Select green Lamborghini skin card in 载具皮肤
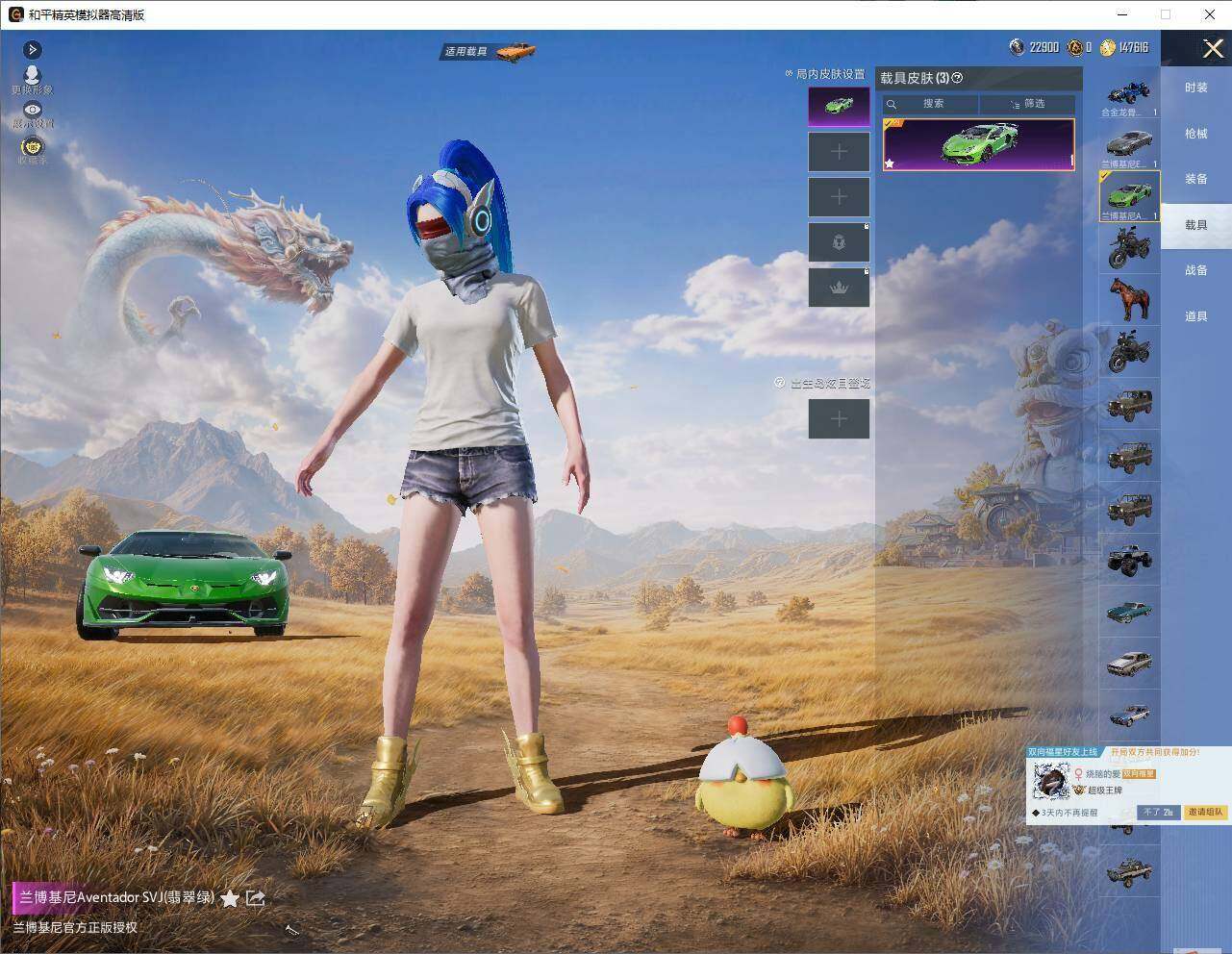The width and height of the screenshot is (1232, 954). click(x=979, y=145)
